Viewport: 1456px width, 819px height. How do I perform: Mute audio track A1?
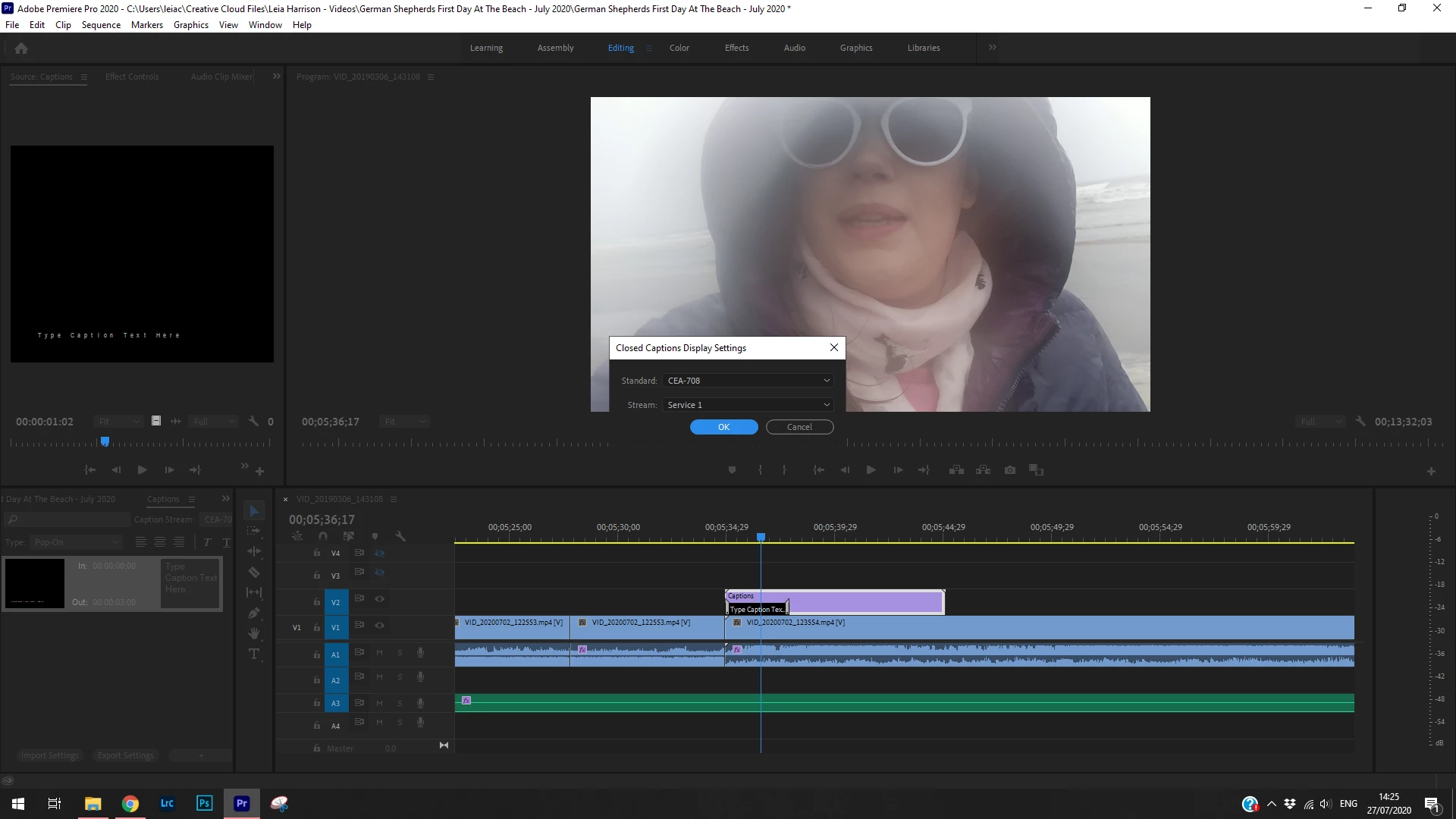pos(379,653)
